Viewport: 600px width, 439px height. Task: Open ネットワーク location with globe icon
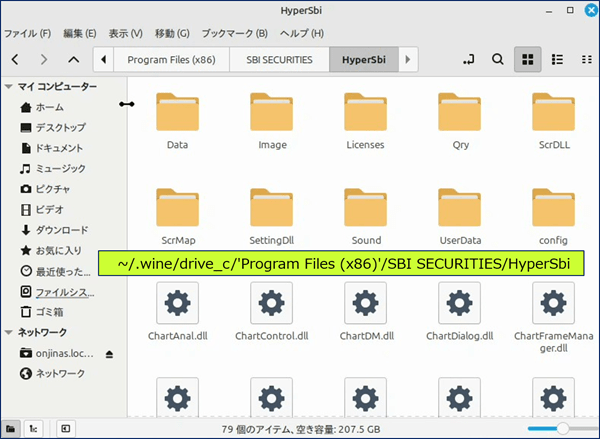point(52,373)
